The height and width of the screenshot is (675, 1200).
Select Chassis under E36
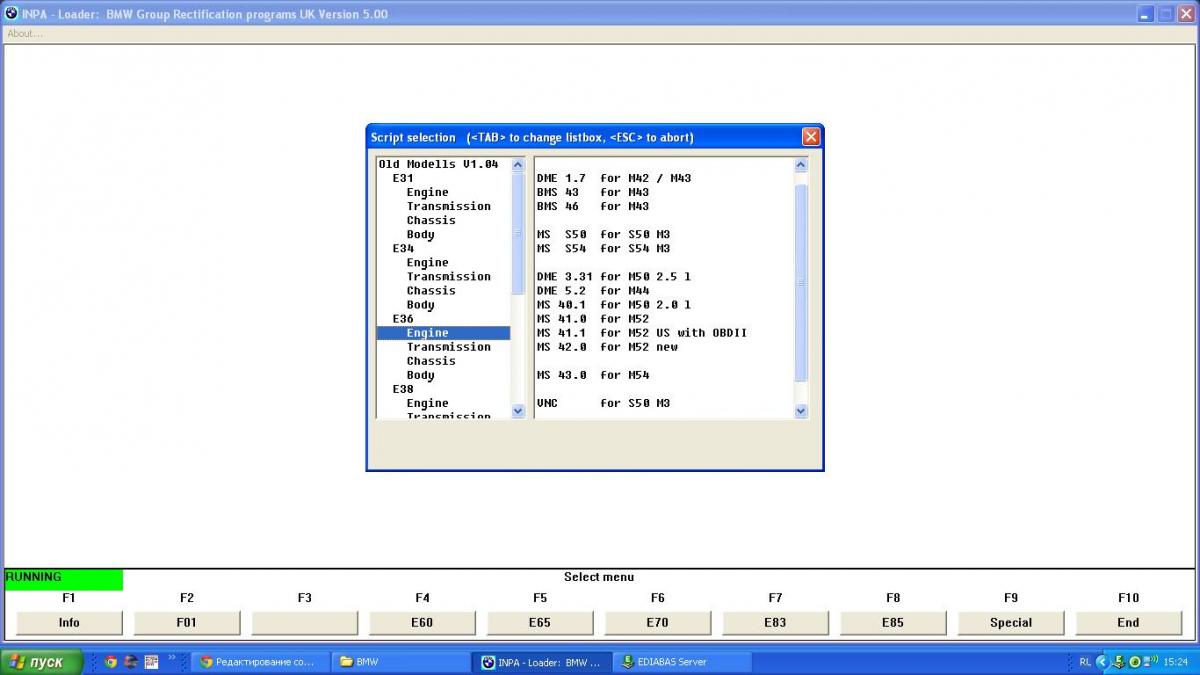click(431, 361)
